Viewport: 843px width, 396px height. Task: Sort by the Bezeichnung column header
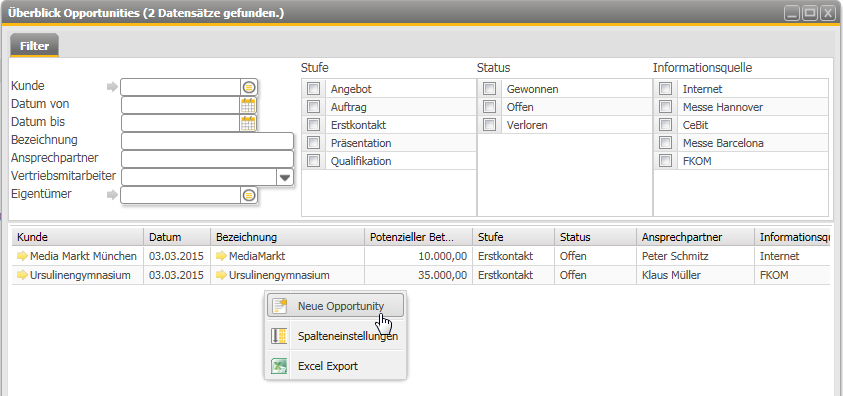pos(287,237)
